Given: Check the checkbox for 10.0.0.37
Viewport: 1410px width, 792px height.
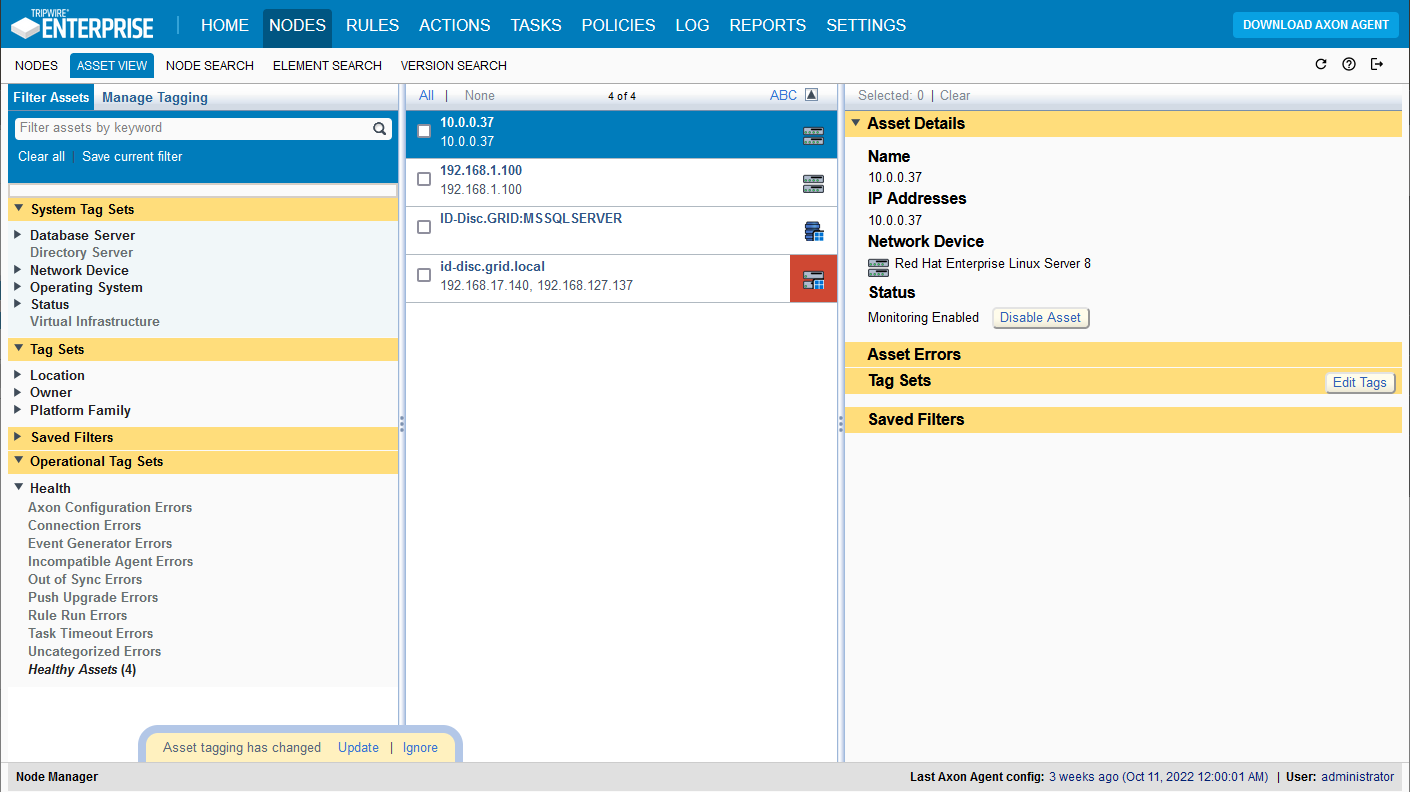Looking at the screenshot, I should (423, 130).
